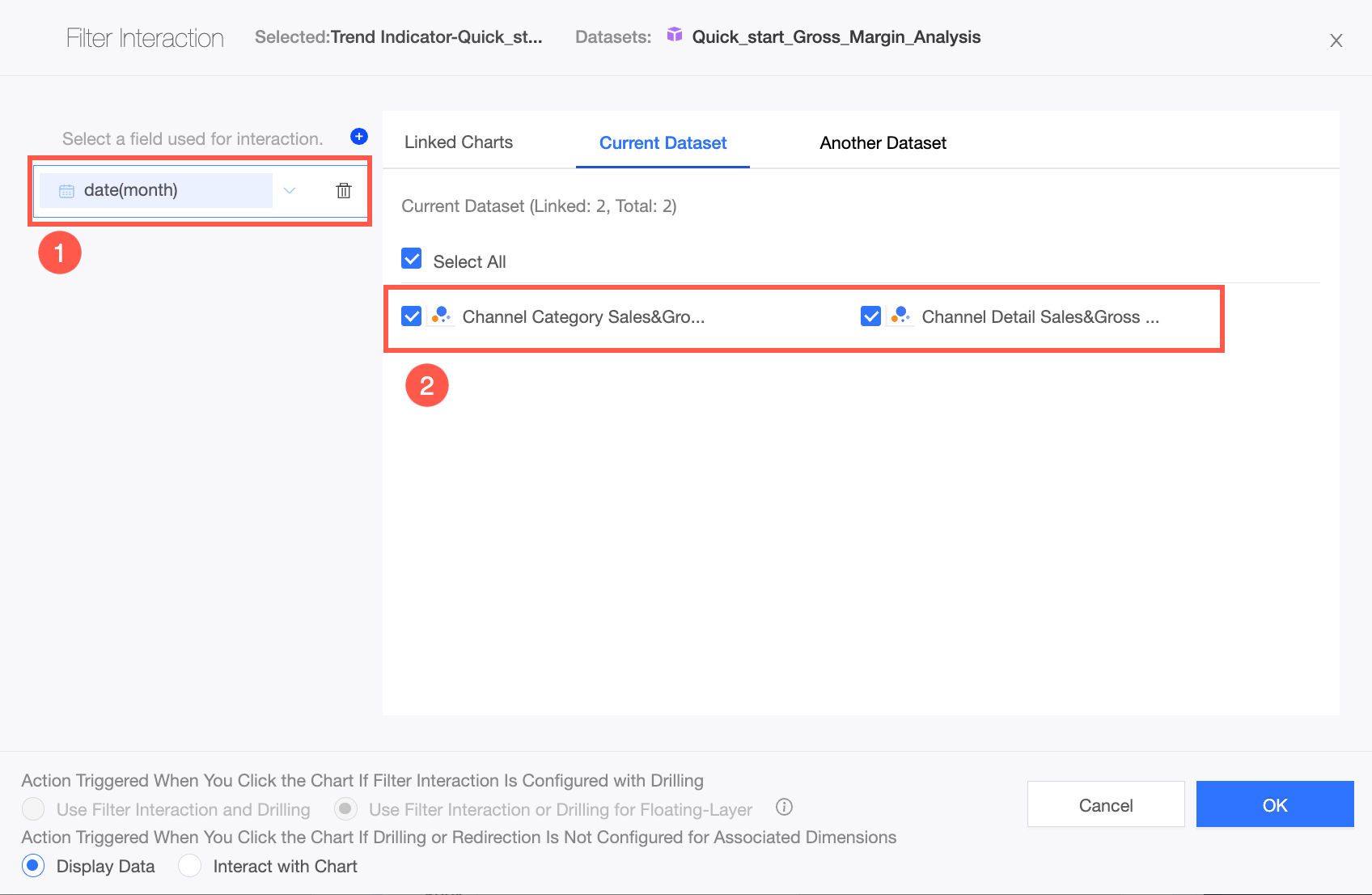Open the Another Dataset tab
This screenshot has height=895, width=1372.
883,143
